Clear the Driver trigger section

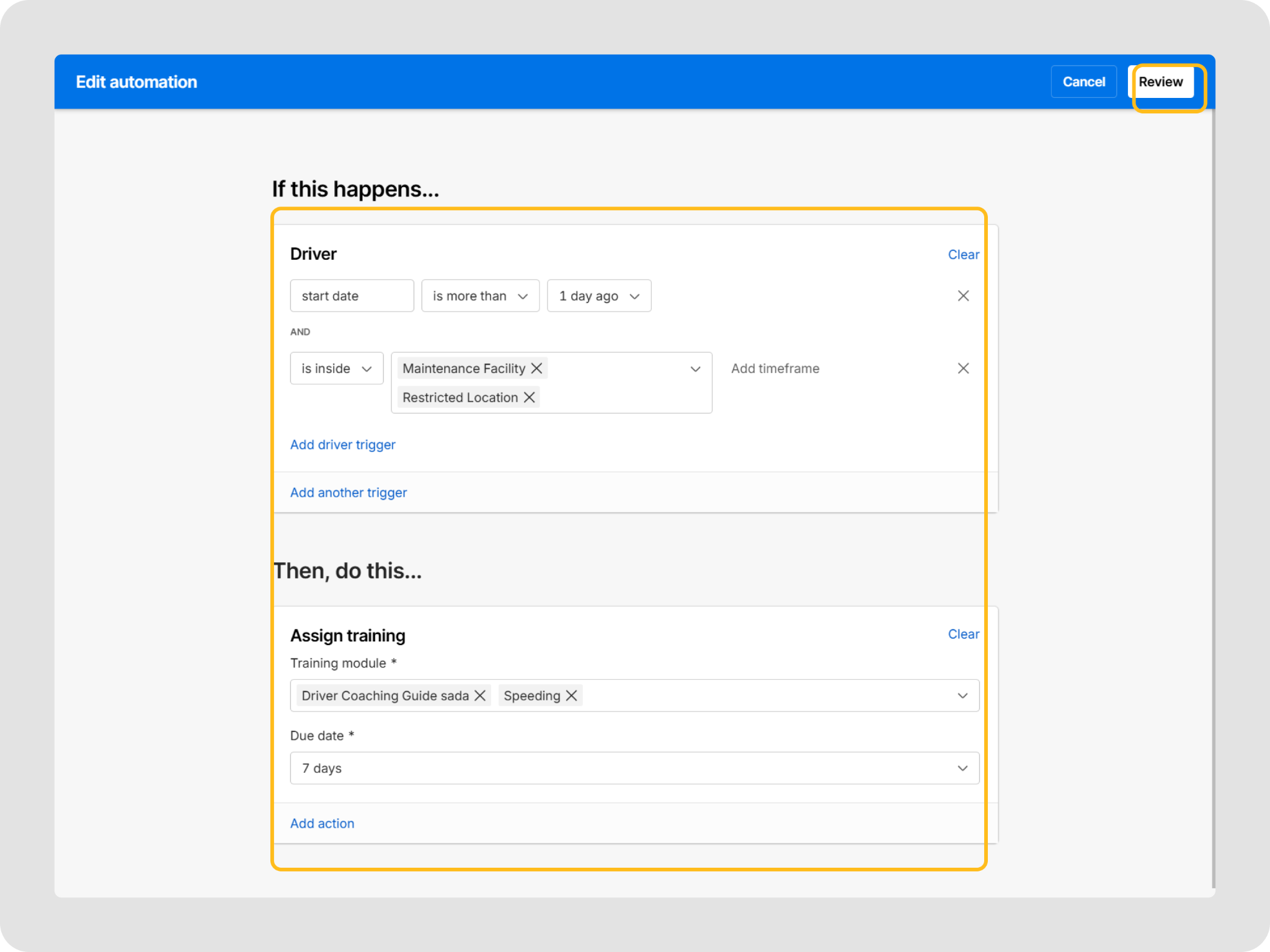pyautogui.click(x=963, y=255)
